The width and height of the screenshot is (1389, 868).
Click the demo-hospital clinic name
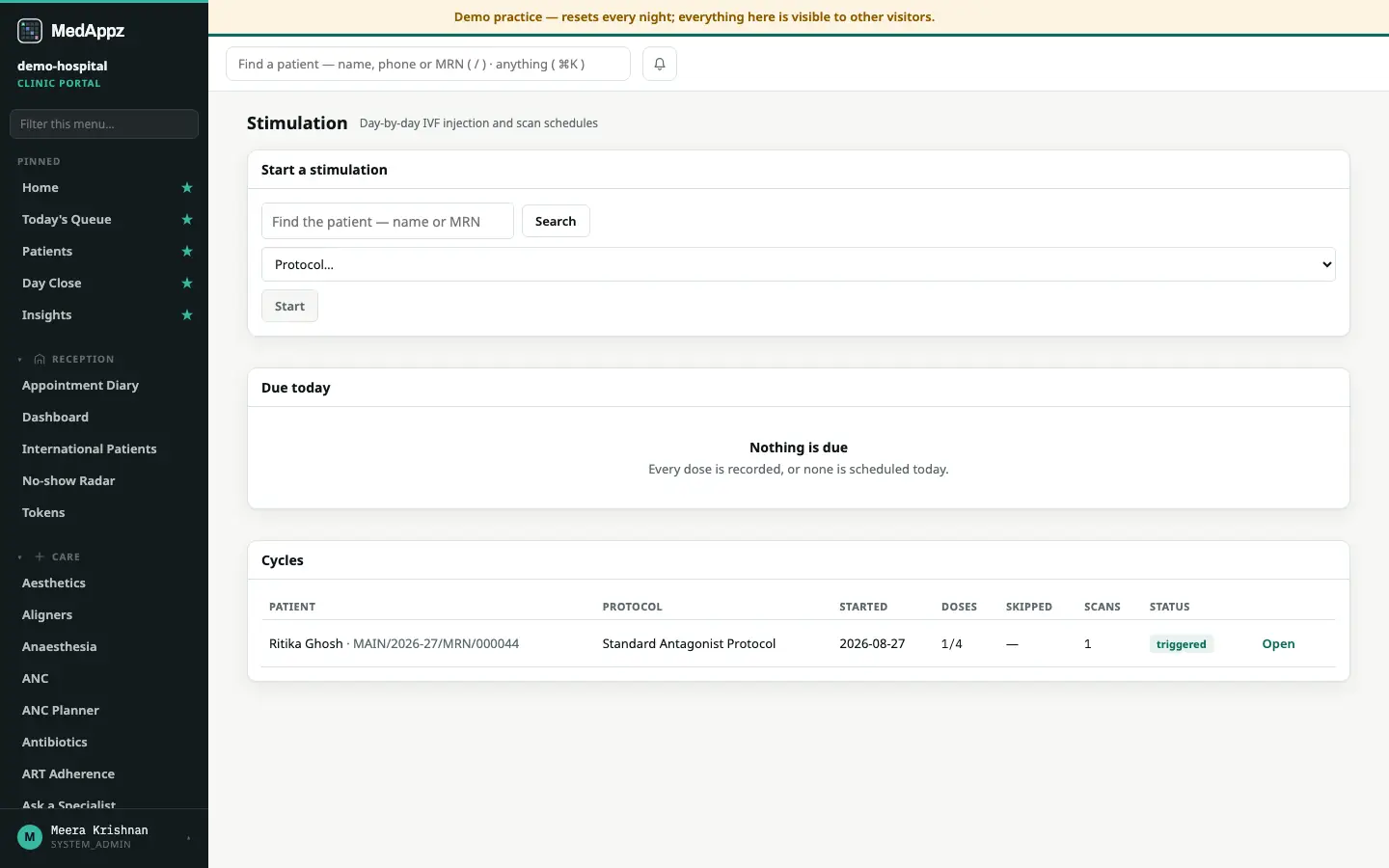click(x=63, y=66)
